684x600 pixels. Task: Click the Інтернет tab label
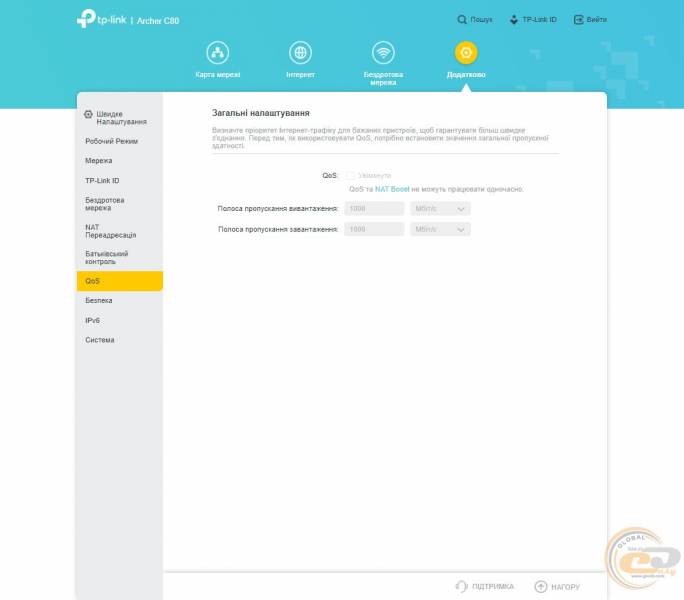tap(300, 75)
